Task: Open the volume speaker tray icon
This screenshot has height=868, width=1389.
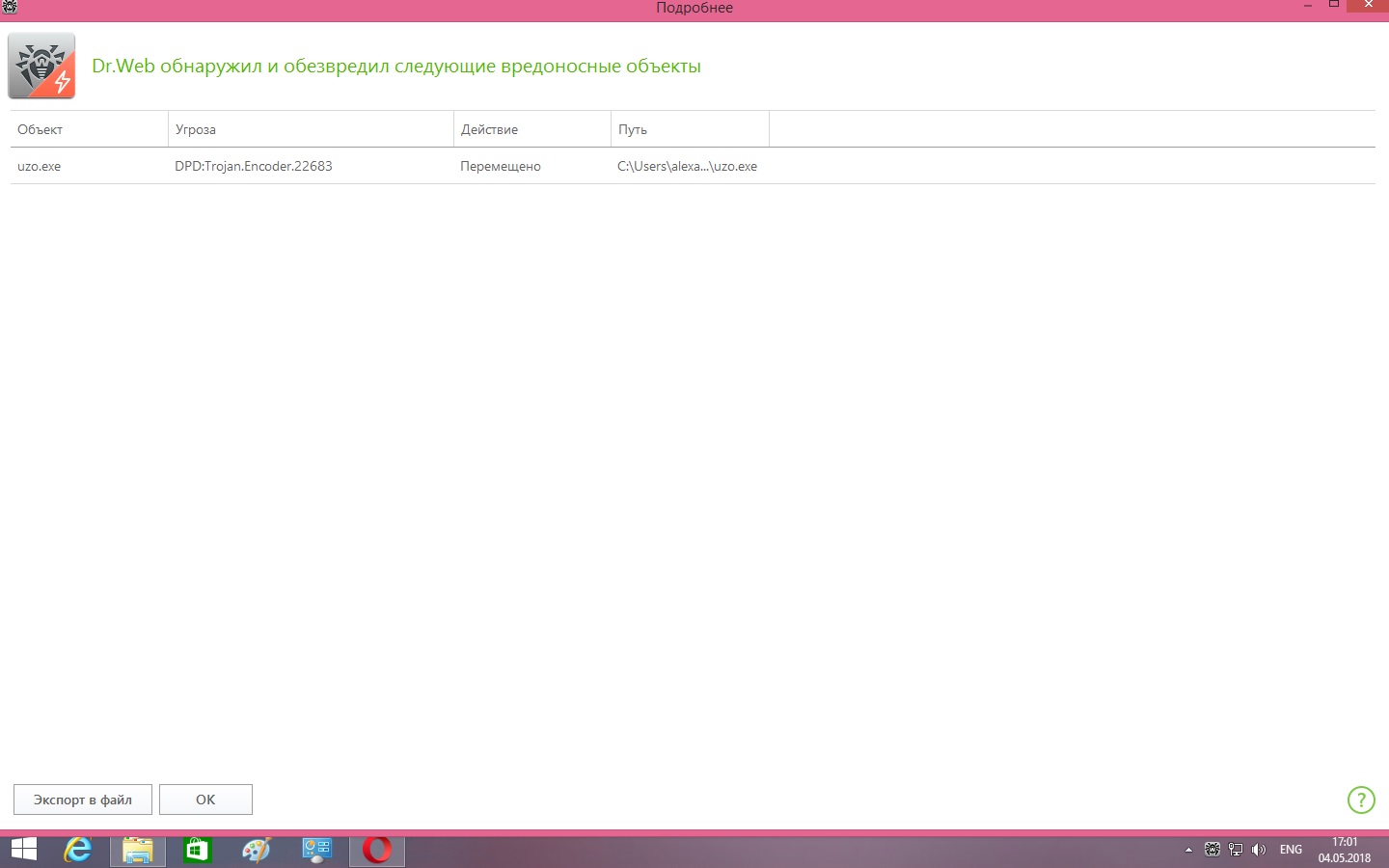Action: point(1259,850)
